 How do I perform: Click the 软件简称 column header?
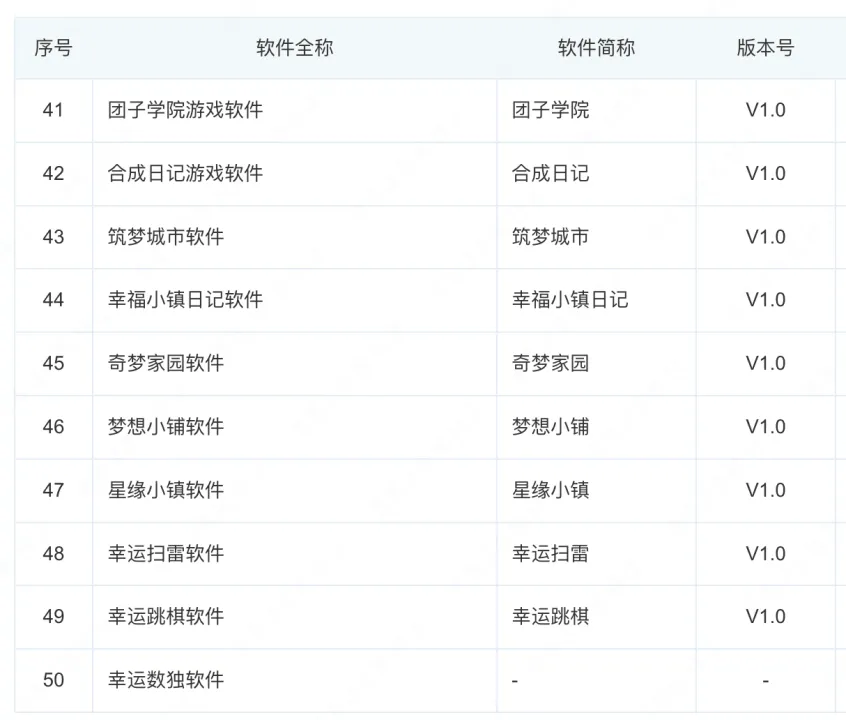tap(596, 48)
